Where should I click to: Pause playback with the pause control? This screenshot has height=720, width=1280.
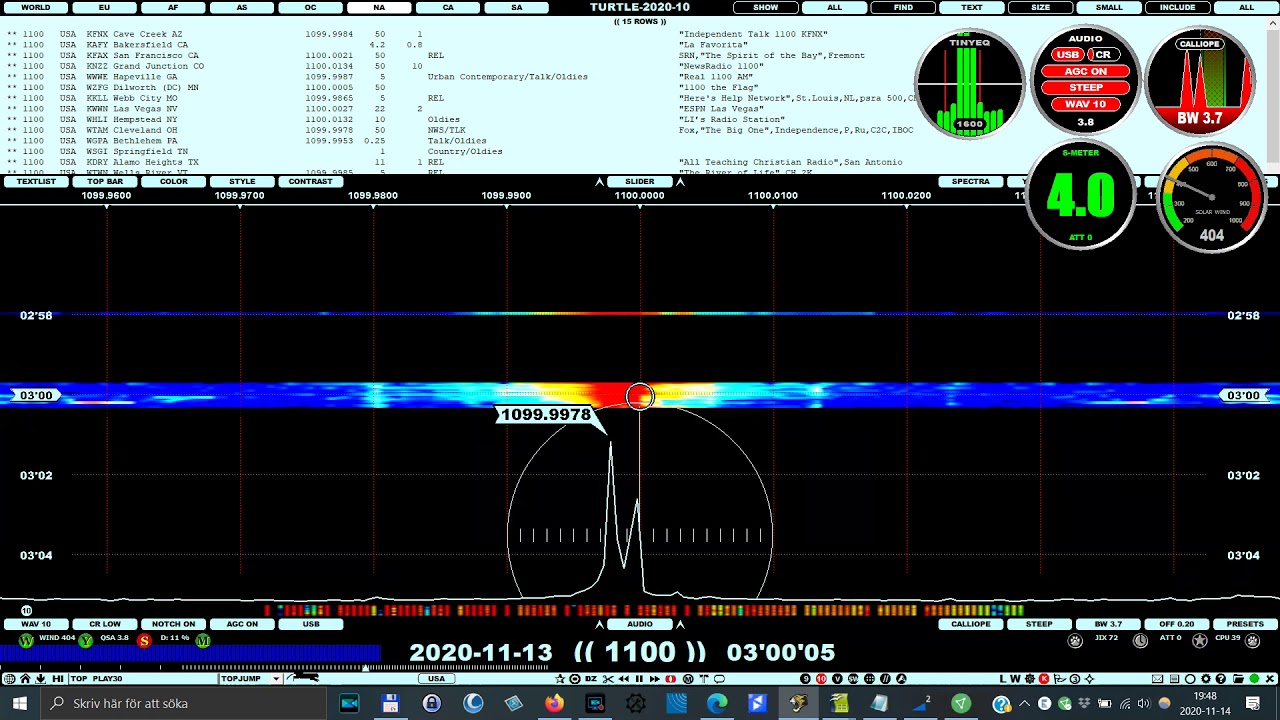pos(639,679)
